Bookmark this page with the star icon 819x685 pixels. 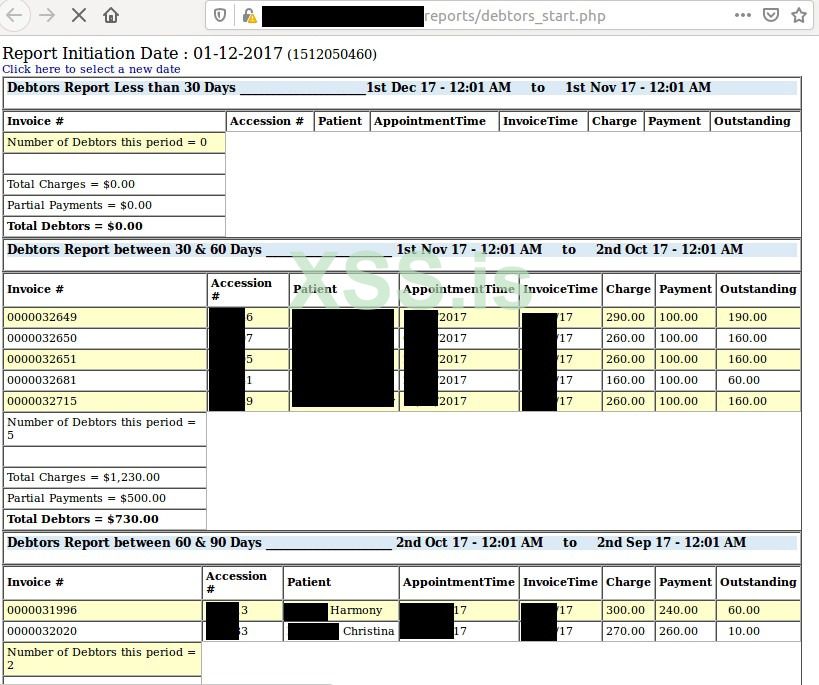pyautogui.click(x=799, y=15)
